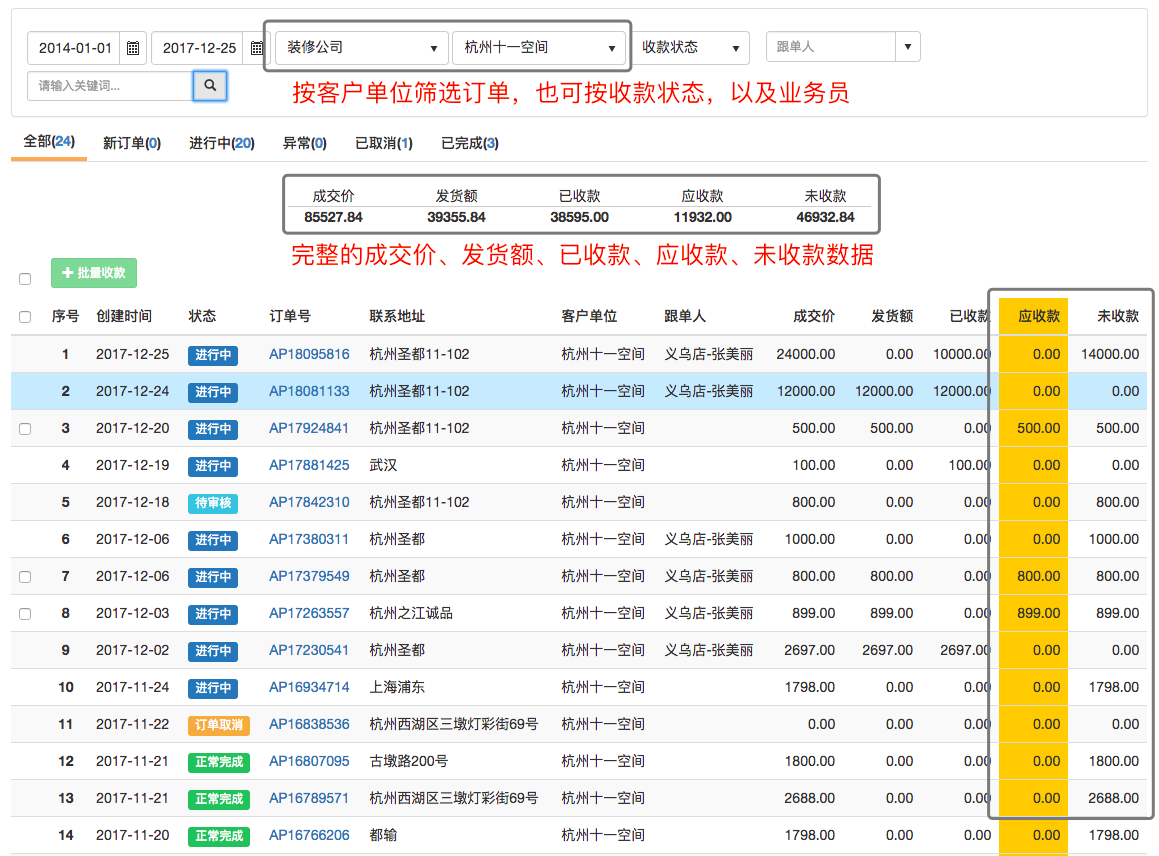Click the 成交价 column header in table
Image resolution: width=1159 pixels, height=856 pixels.
click(814, 316)
